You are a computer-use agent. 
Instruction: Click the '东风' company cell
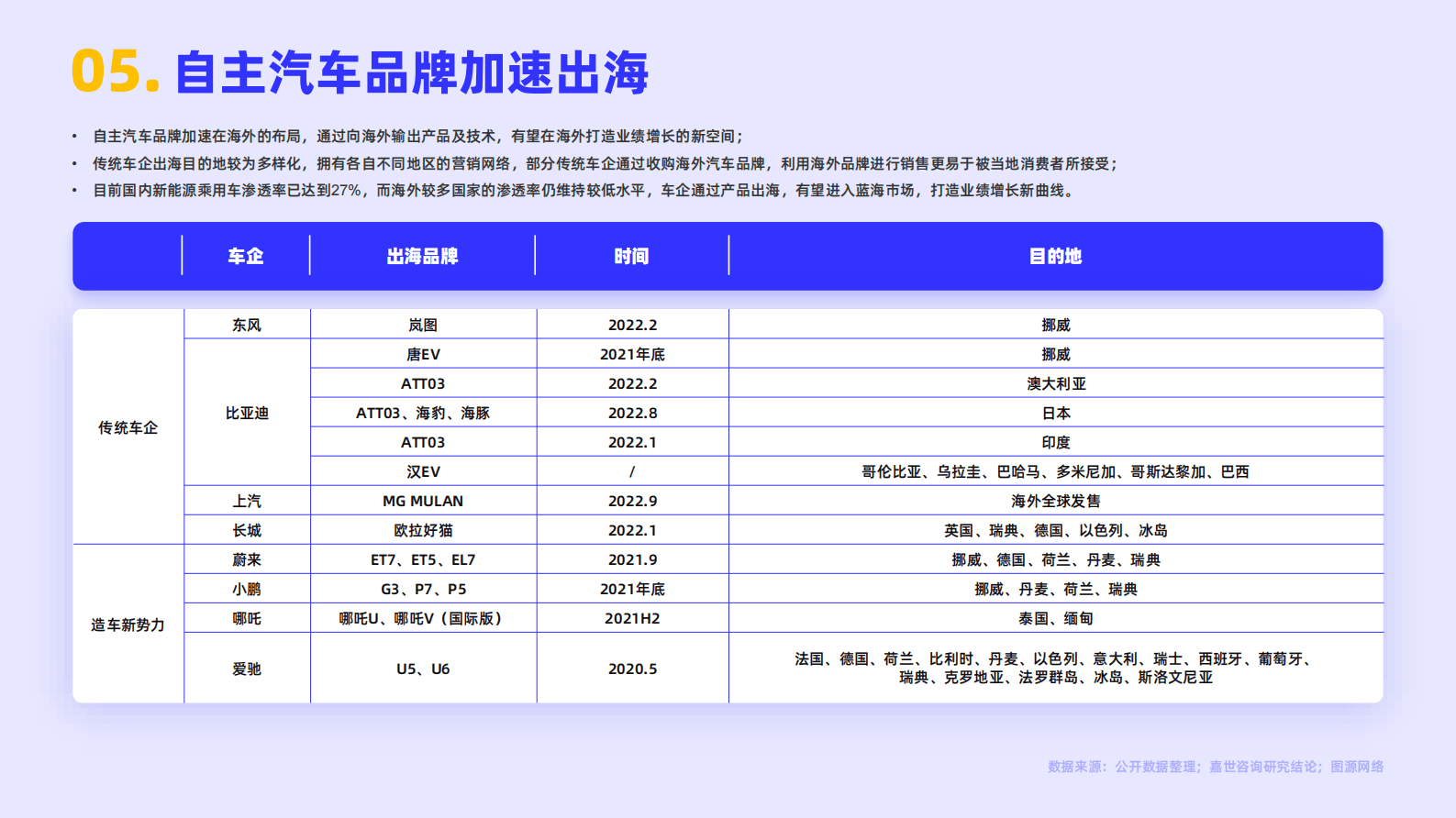point(247,325)
